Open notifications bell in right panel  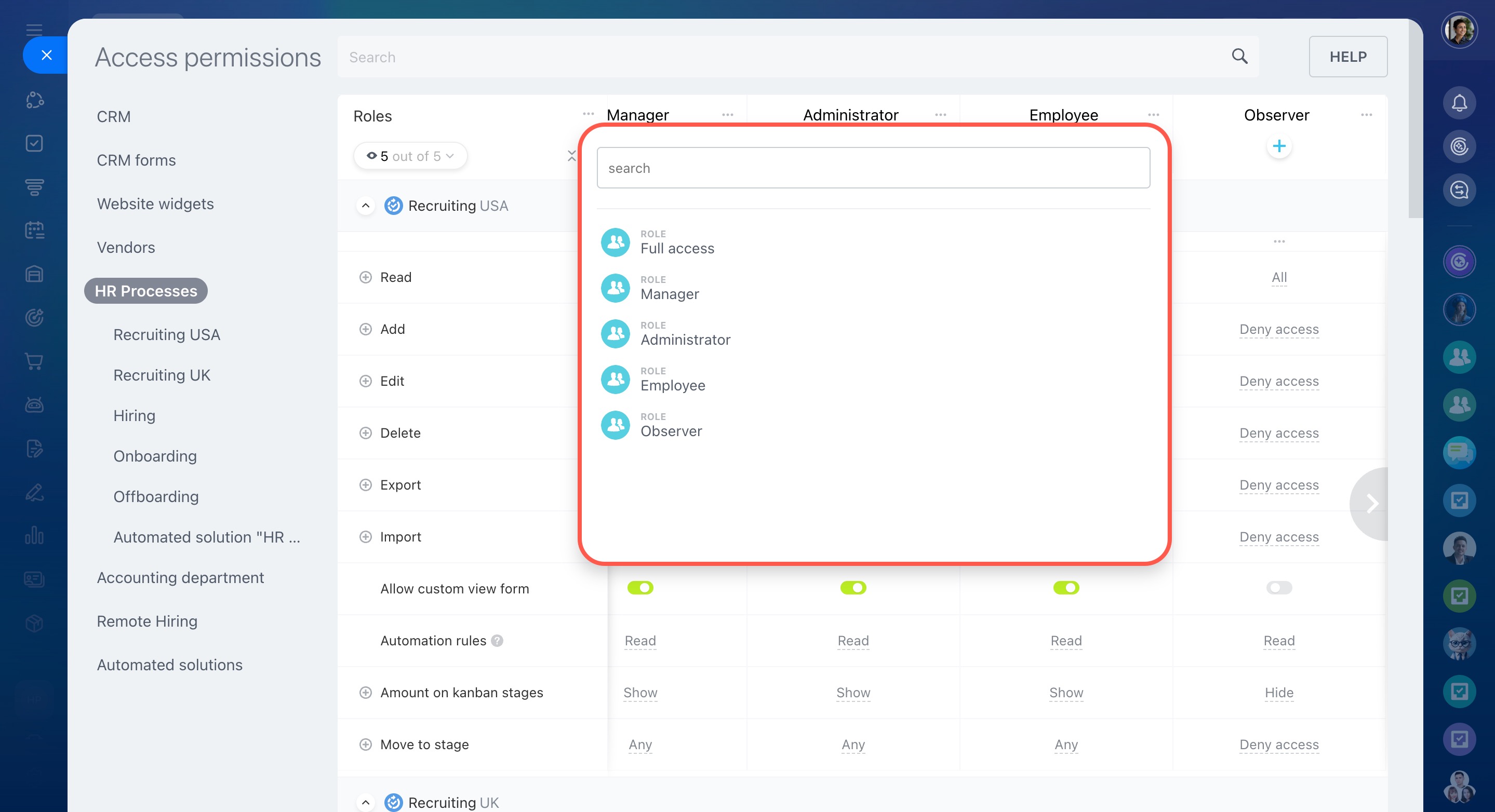click(x=1459, y=103)
